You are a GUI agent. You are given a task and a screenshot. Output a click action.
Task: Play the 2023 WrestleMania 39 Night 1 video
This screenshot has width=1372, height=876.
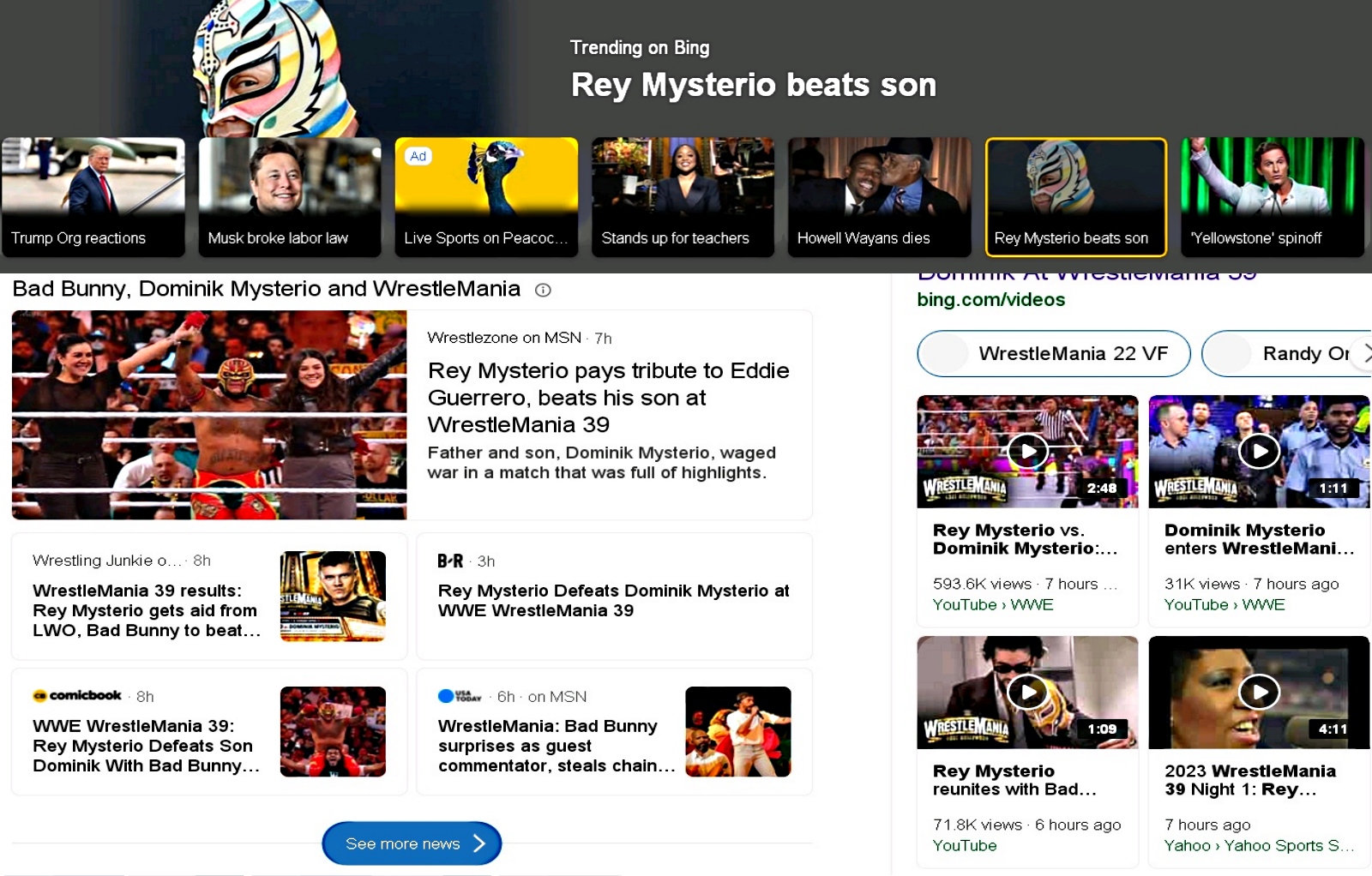1259,692
